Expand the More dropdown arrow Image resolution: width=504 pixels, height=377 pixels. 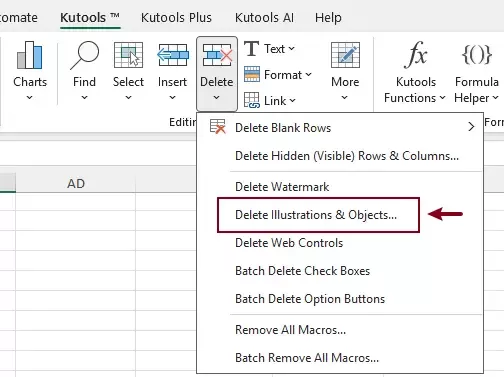[x=345, y=97]
